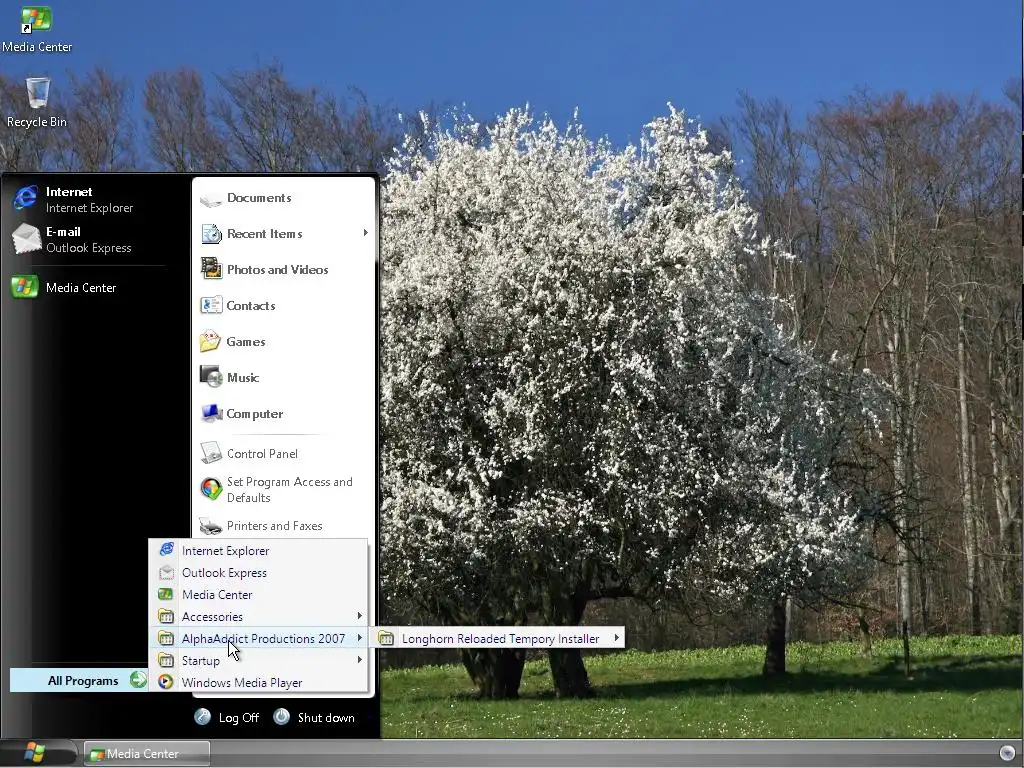Expand the Accessories submenu arrow
1024x768 pixels.
(359, 616)
